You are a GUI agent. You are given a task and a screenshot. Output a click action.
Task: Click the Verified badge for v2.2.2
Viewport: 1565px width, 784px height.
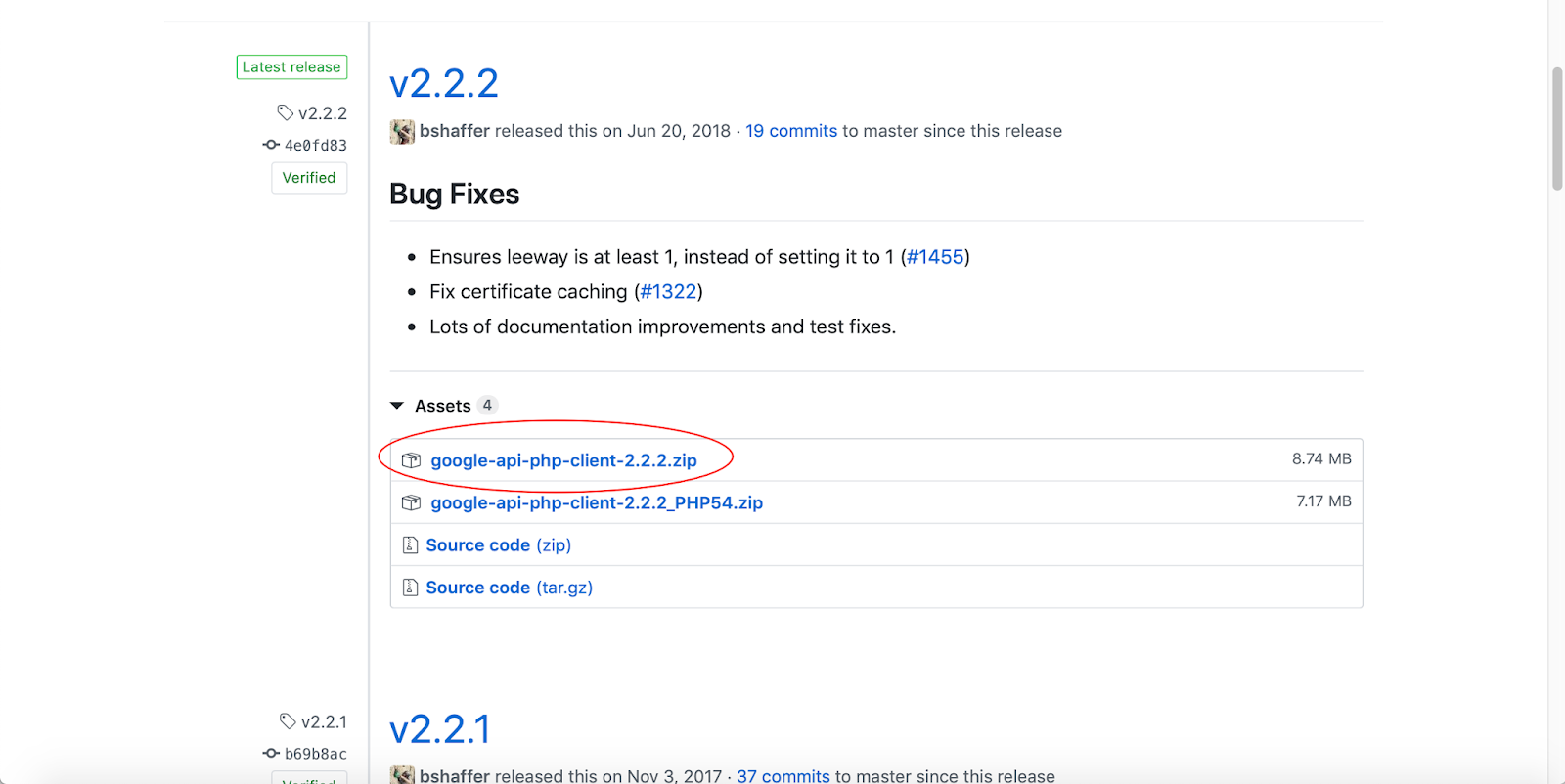tap(309, 178)
